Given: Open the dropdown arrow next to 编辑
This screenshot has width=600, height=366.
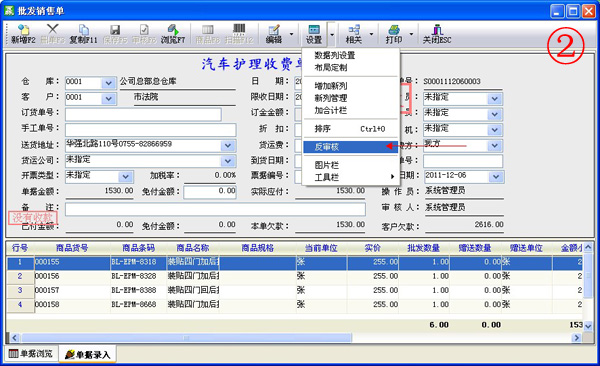Looking at the screenshot, I should click(292, 34).
